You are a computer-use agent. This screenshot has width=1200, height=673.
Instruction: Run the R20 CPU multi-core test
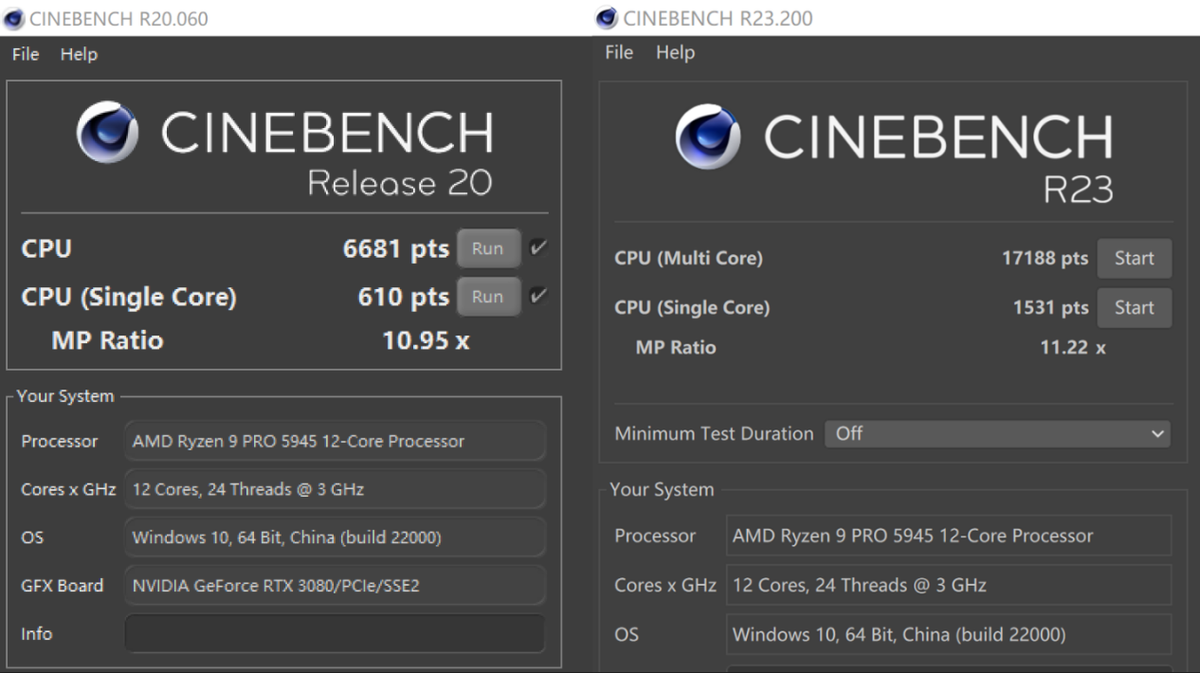pyautogui.click(x=488, y=249)
